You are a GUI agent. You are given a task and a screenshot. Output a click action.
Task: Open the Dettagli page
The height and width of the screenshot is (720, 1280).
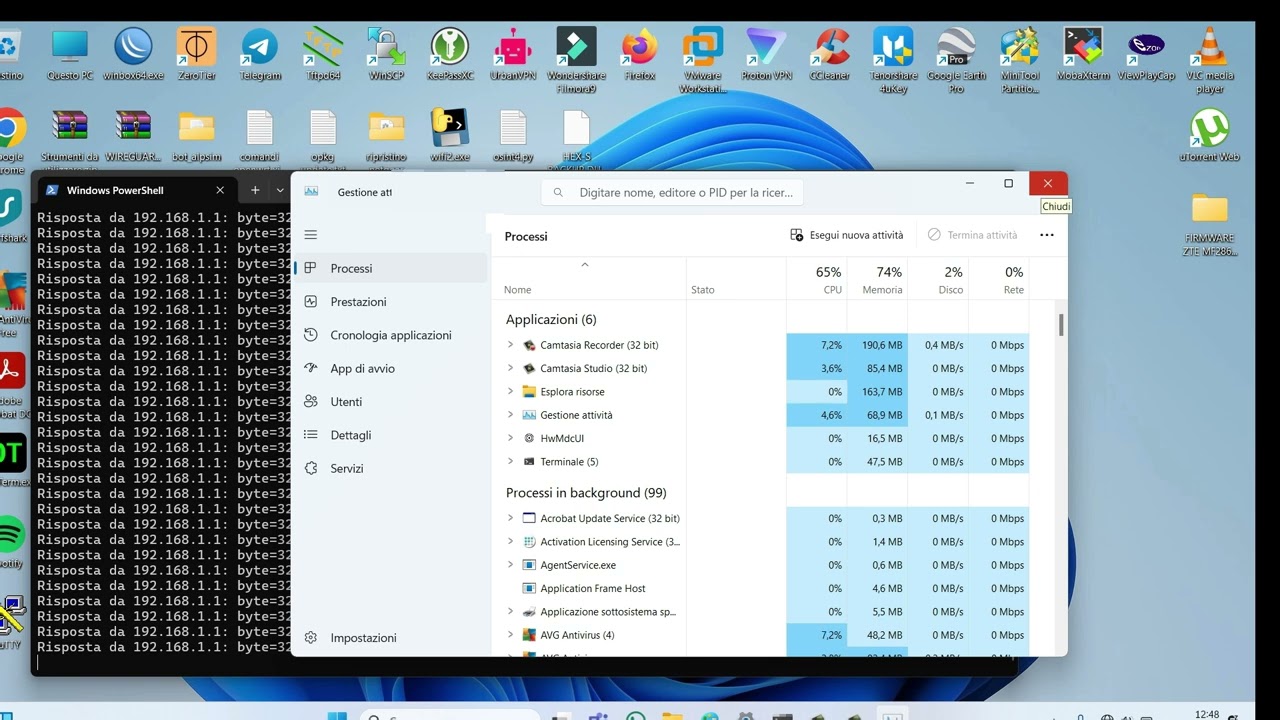(x=391, y=435)
